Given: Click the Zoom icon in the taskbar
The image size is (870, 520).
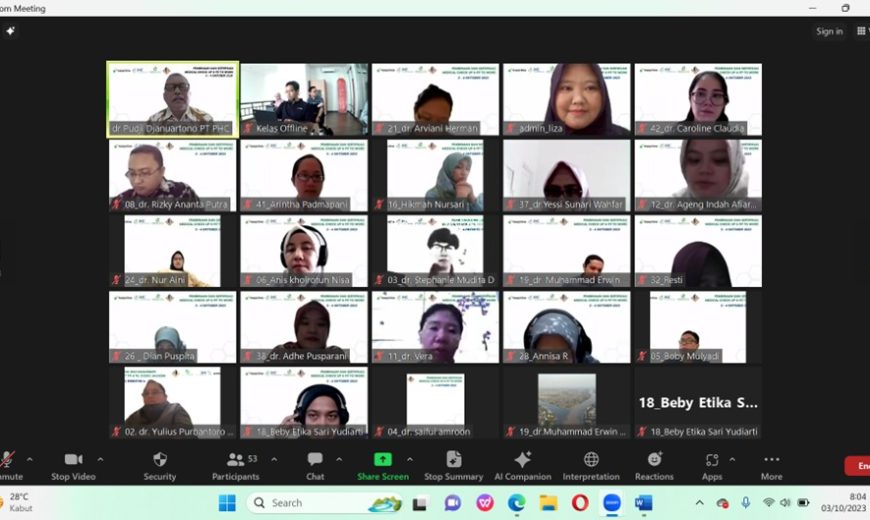Looking at the screenshot, I should click(x=612, y=503).
